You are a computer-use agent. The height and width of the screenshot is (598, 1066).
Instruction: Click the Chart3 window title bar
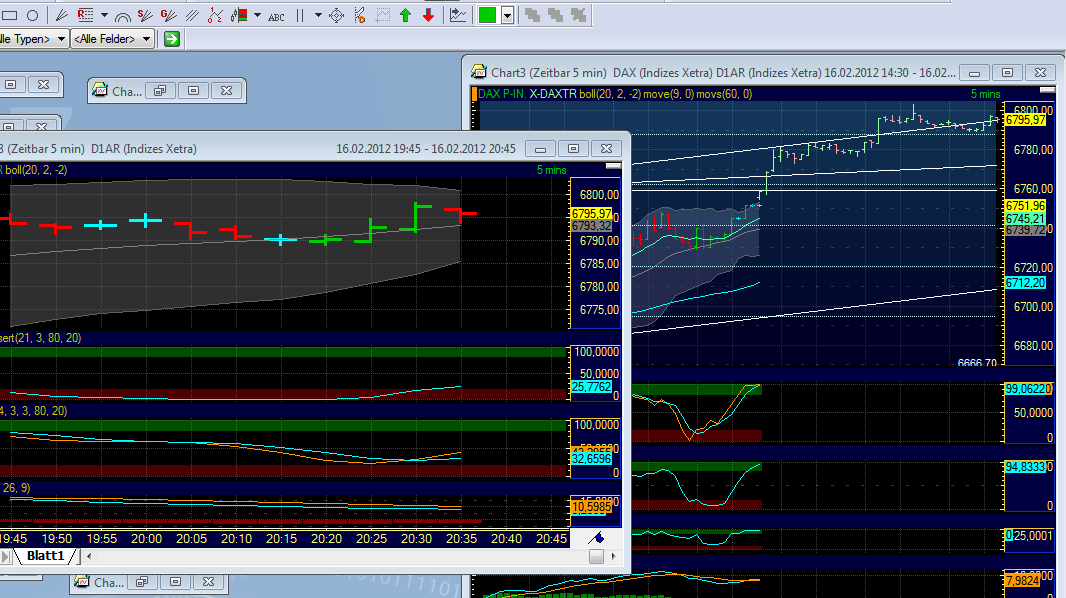700,72
